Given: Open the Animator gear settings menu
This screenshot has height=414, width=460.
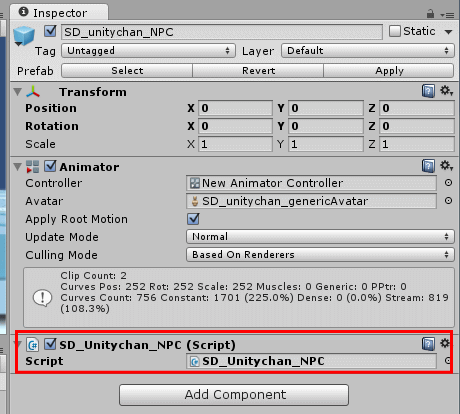Looking at the screenshot, I should (x=446, y=165).
